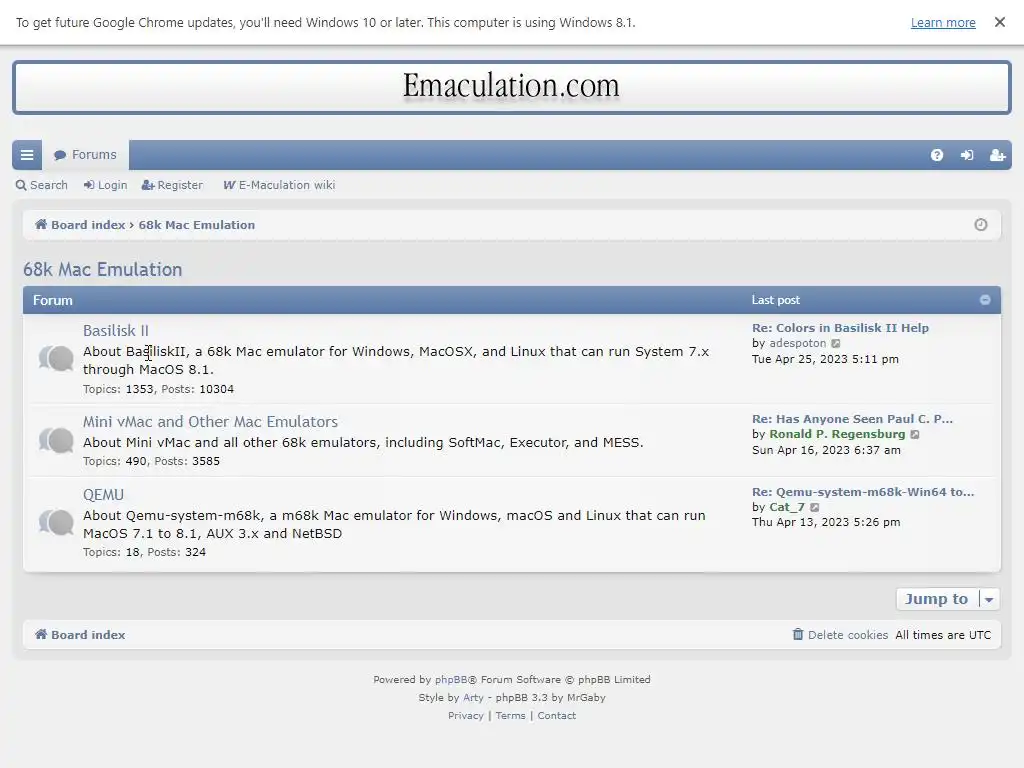
Task: Open the Register link below the blue bar
Action: point(172,185)
